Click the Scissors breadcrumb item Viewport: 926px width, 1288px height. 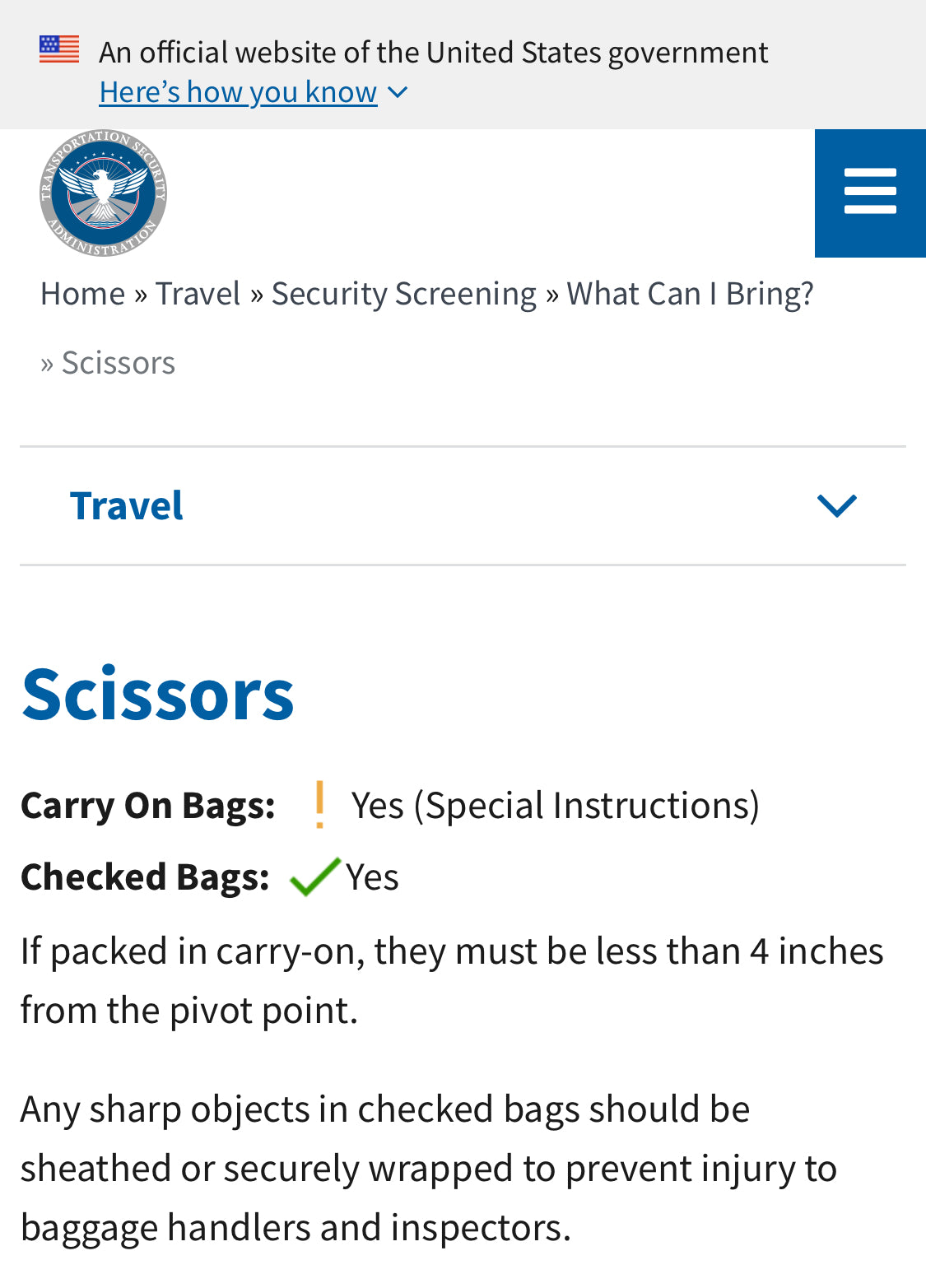(x=119, y=363)
